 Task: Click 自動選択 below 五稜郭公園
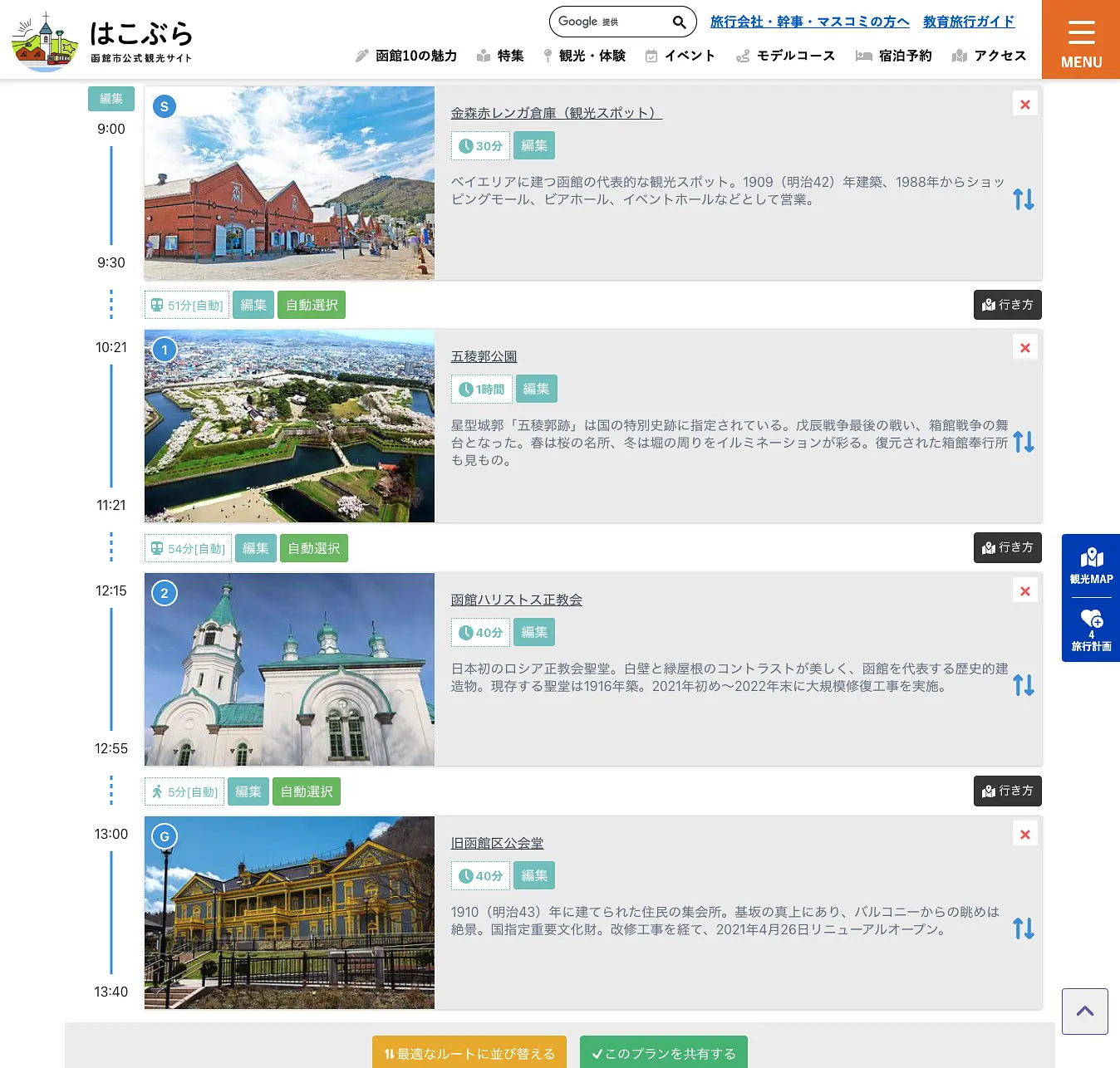point(313,547)
